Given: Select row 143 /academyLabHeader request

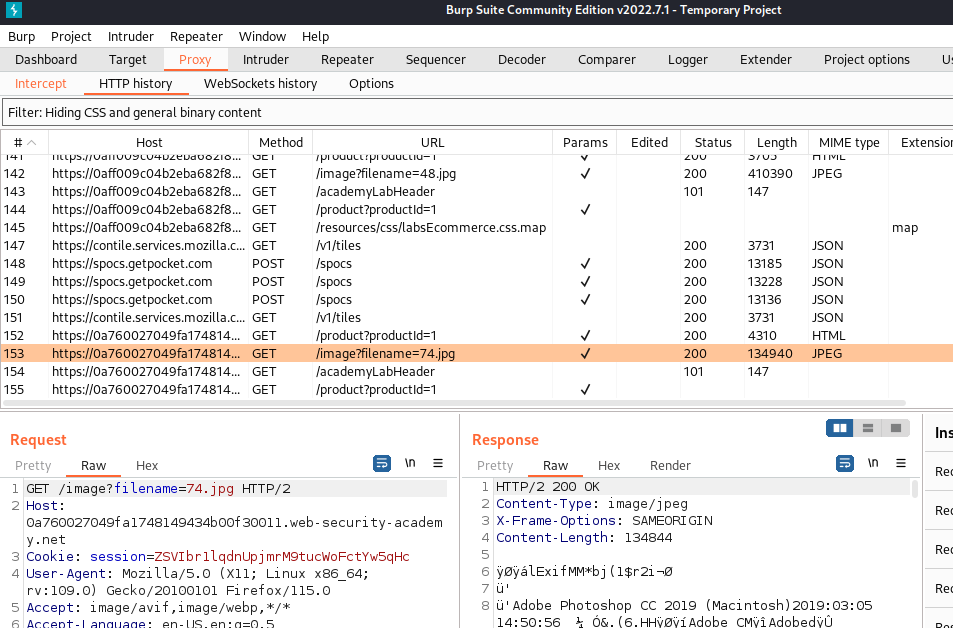Looking at the screenshot, I should (476, 192).
